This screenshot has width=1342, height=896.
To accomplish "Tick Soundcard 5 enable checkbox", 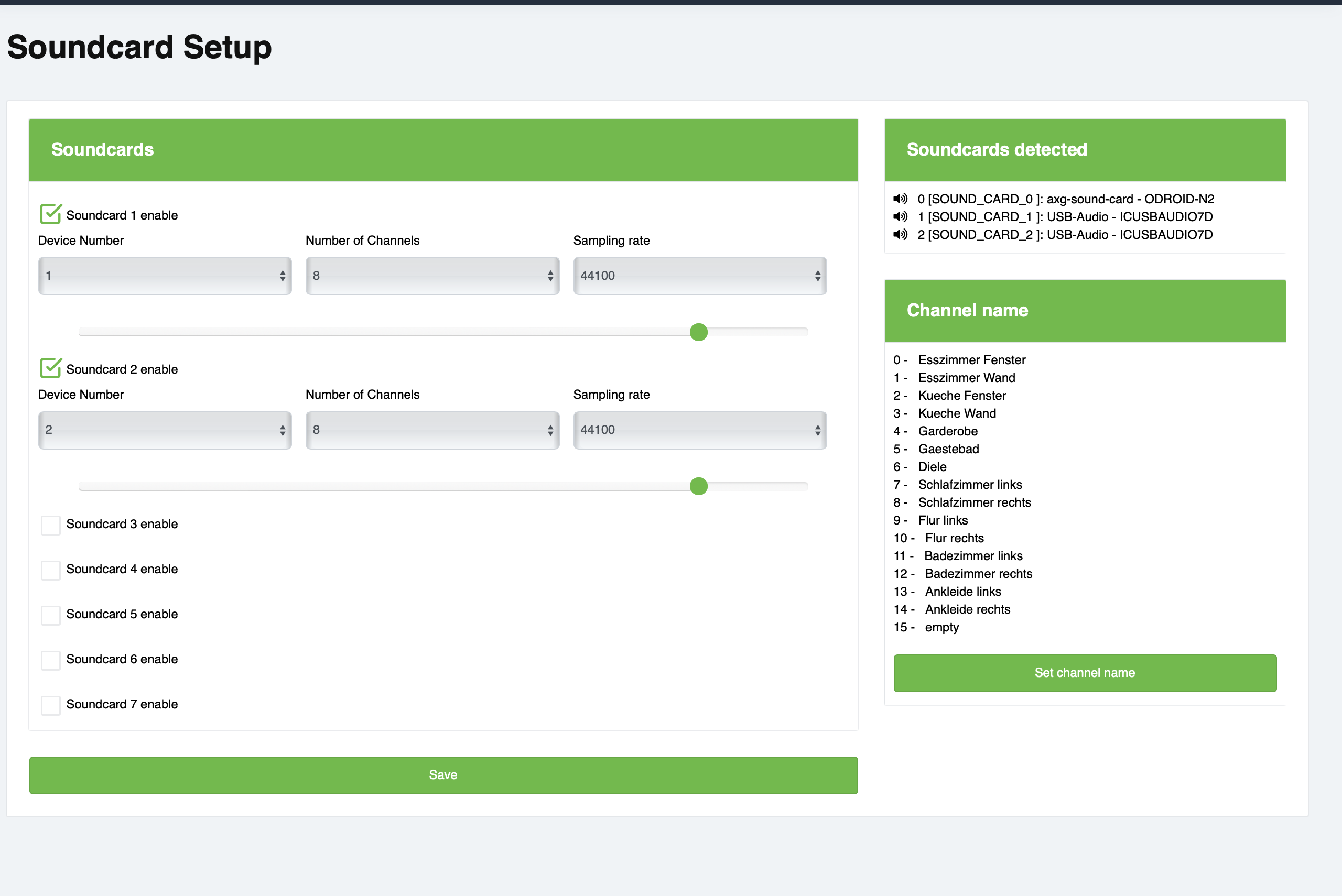I will (51, 615).
